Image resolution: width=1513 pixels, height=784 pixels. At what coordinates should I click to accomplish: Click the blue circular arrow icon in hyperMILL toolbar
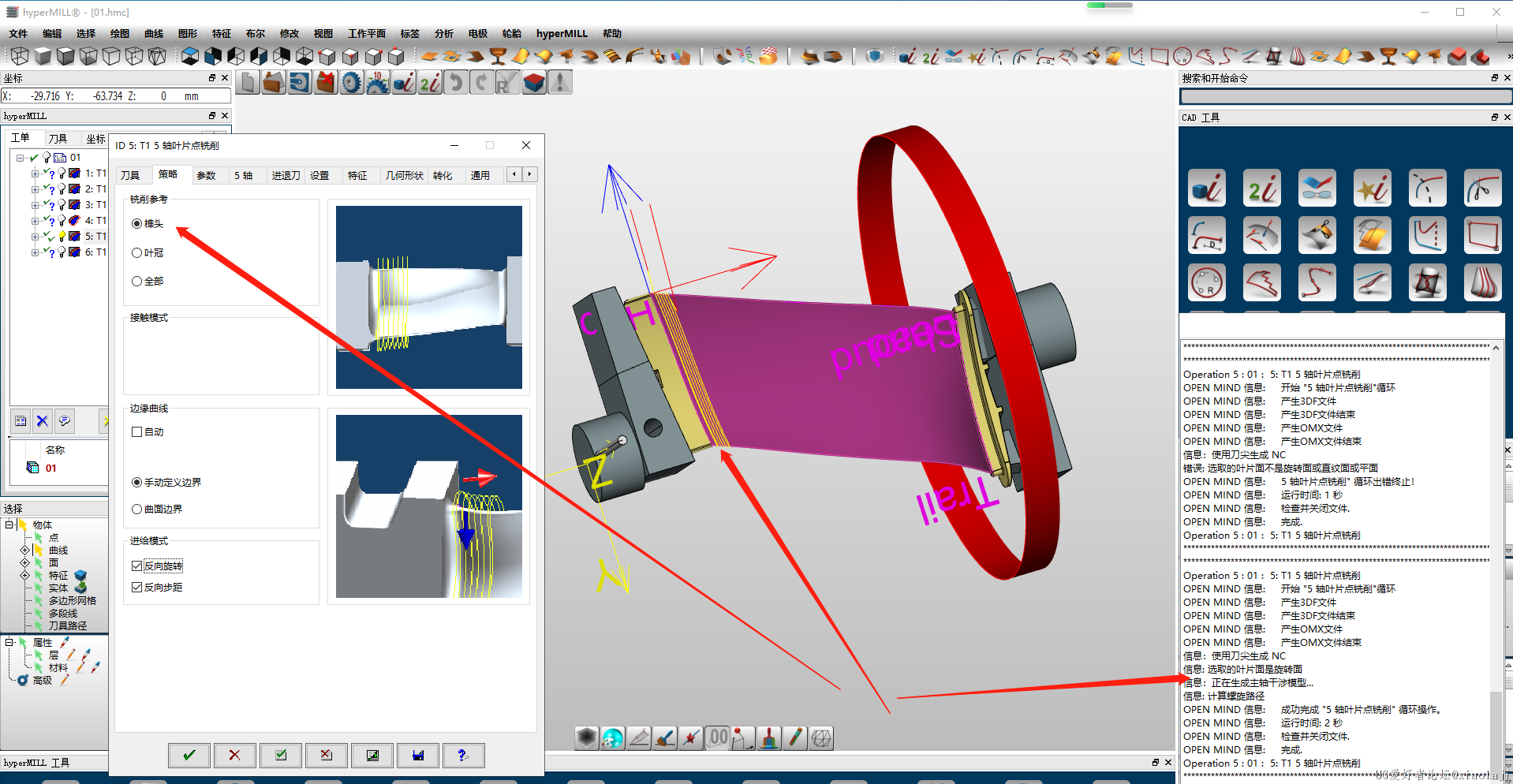[x=300, y=82]
